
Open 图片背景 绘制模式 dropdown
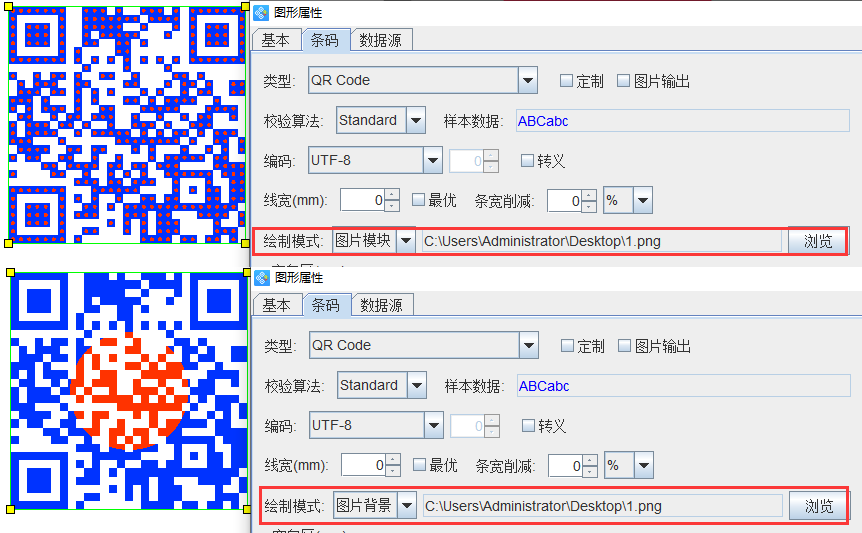407,506
